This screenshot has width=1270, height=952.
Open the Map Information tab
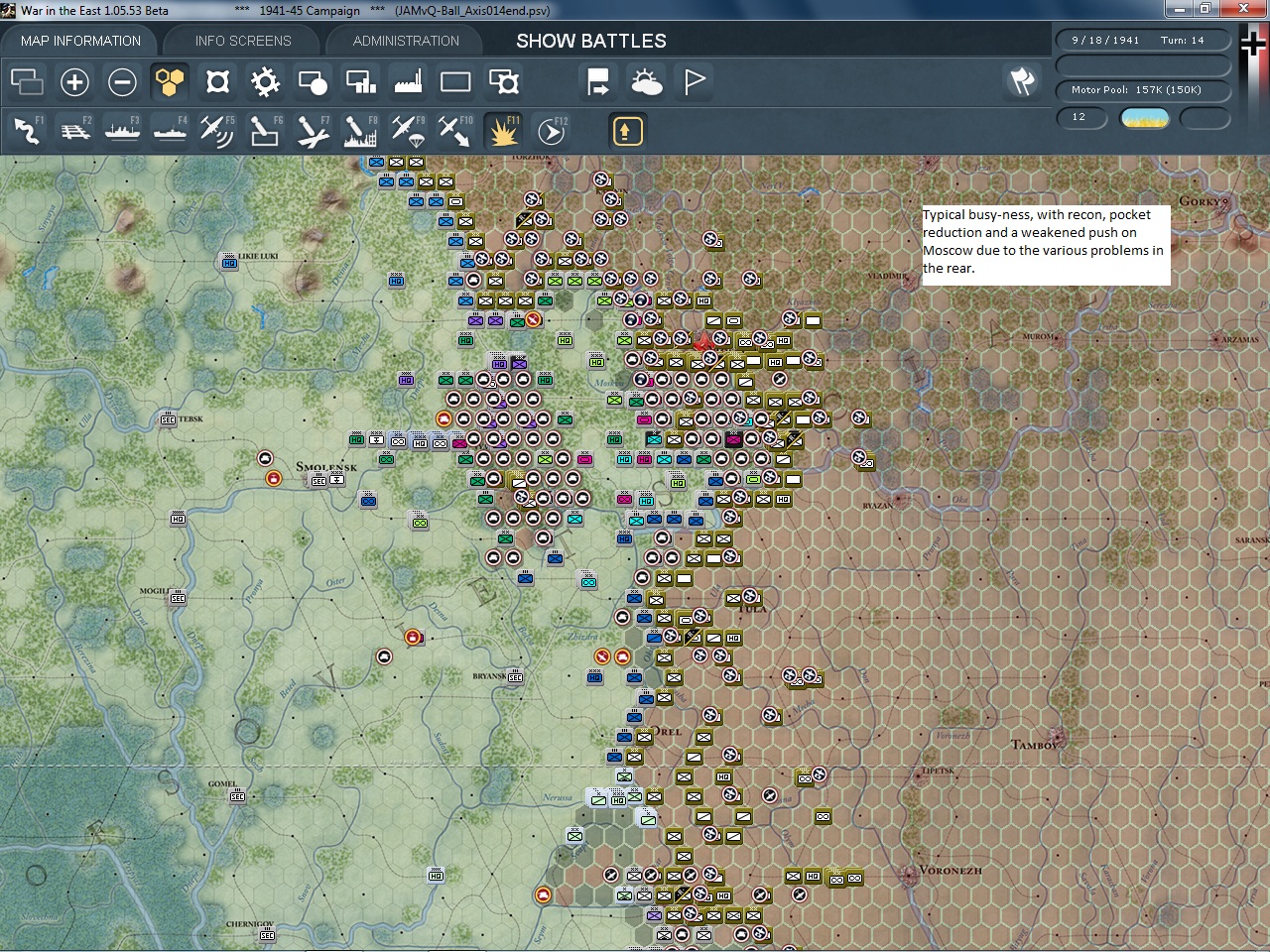[x=80, y=41]
